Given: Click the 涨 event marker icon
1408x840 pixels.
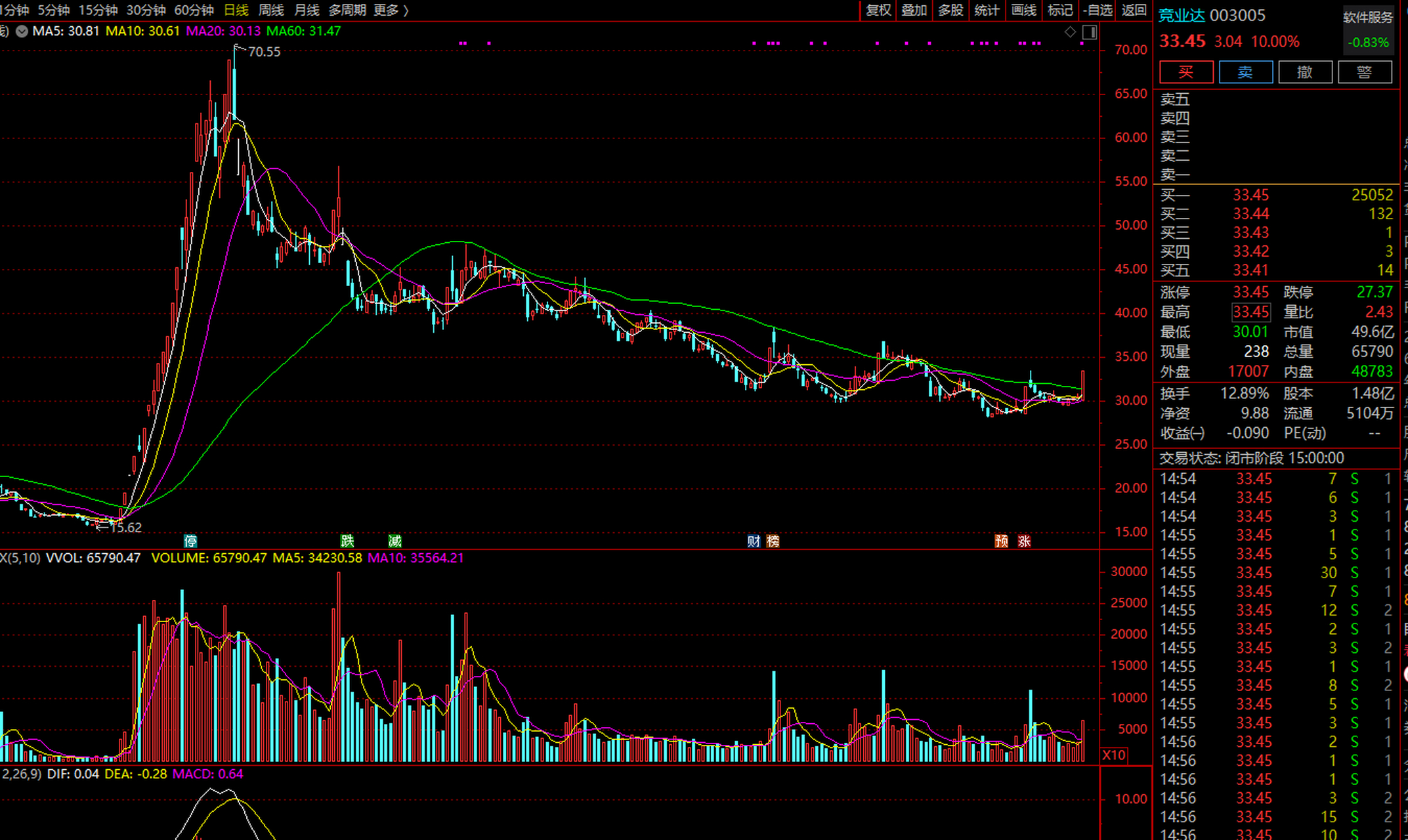Looking at the screenshot, I should tap(1024, 541).
